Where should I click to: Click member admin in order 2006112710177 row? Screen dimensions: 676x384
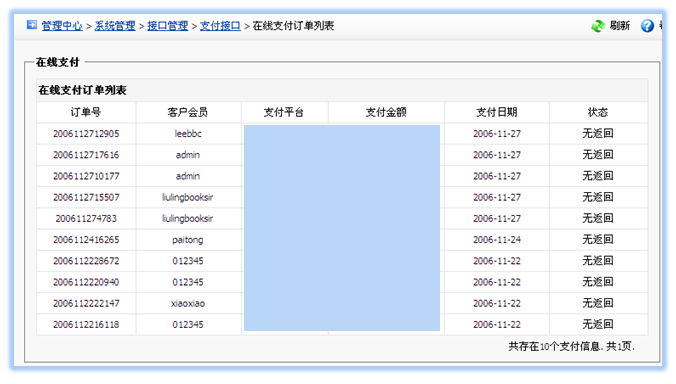[188, 176]
